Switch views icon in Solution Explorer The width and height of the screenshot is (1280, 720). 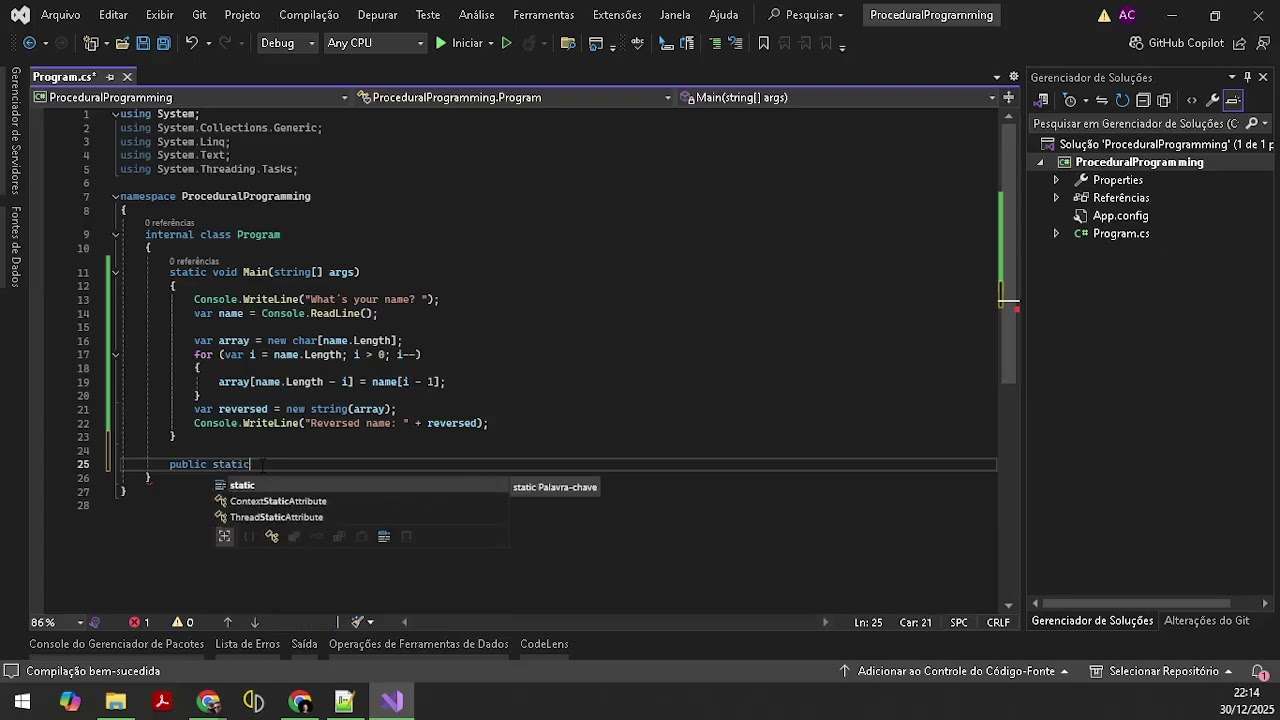coord(1041,100)
